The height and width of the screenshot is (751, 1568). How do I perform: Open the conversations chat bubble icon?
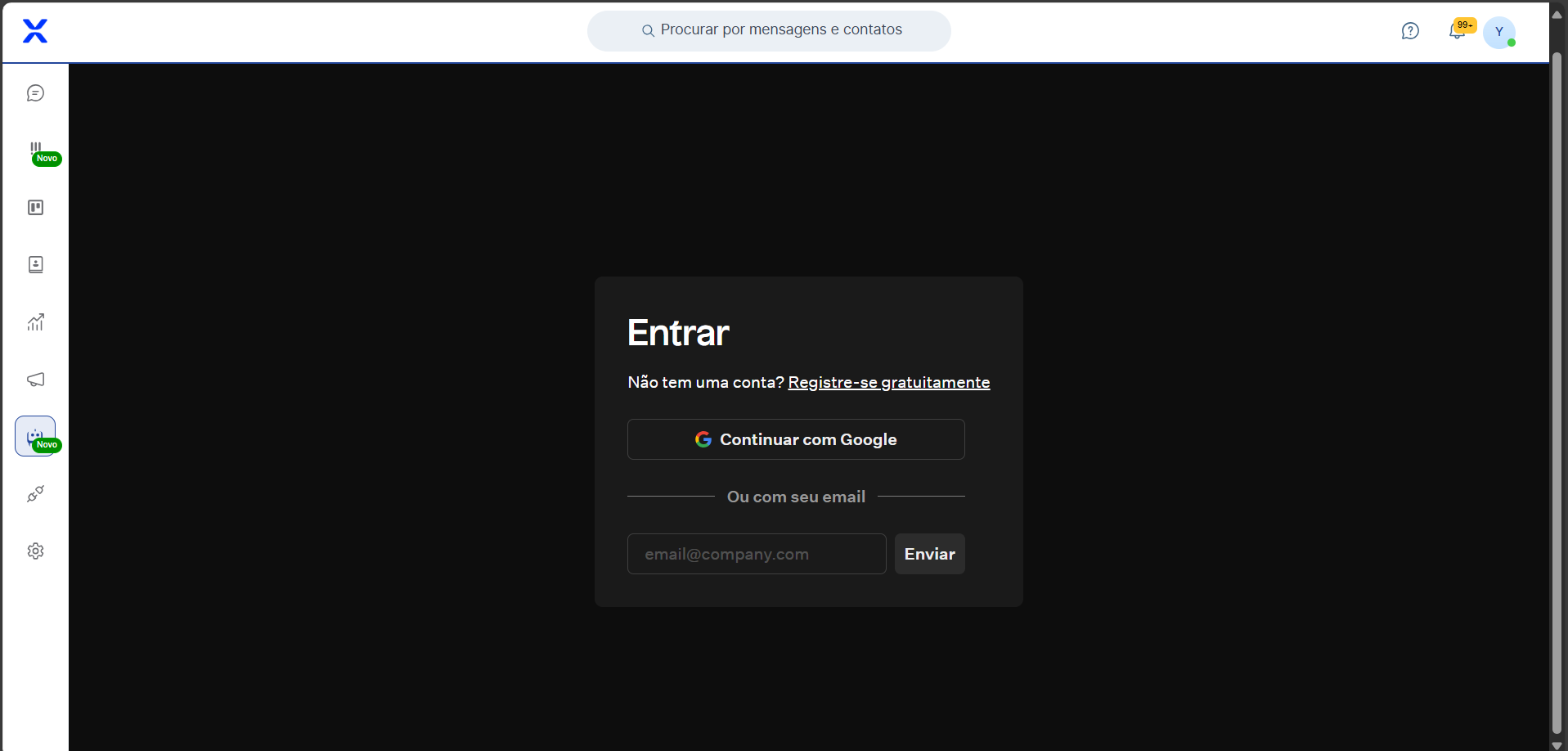coord(35,93)
